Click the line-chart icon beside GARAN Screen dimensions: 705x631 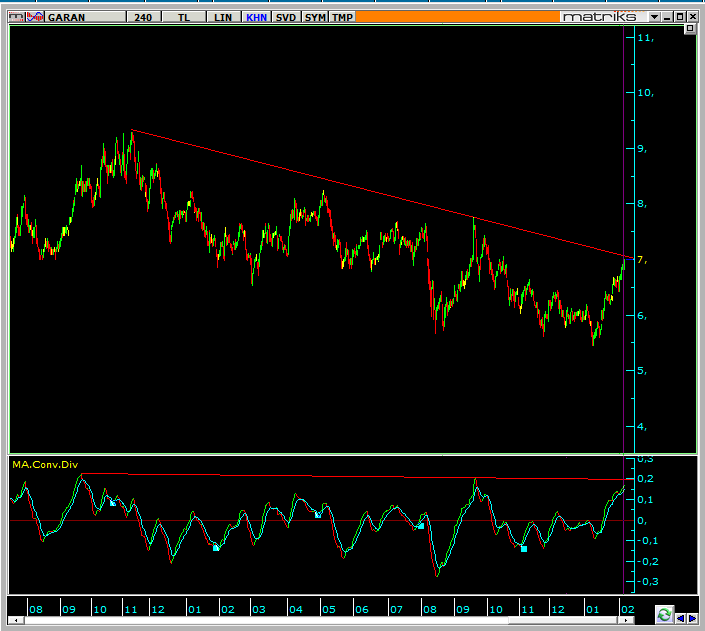coord(36,17)
